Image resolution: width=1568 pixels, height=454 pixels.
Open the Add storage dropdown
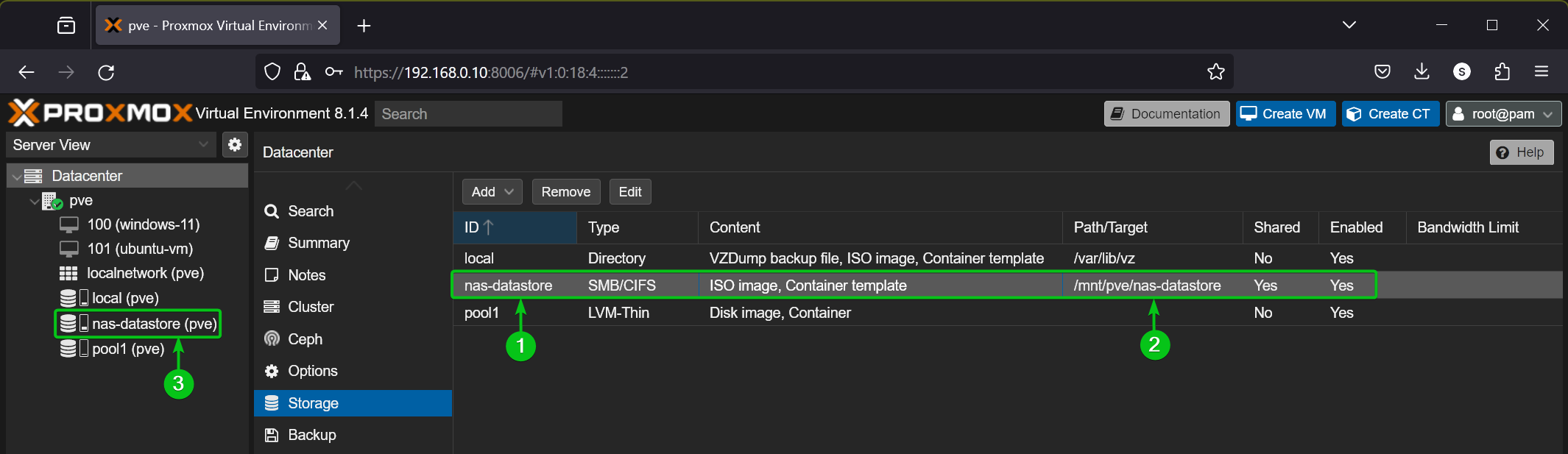point(492,192)
